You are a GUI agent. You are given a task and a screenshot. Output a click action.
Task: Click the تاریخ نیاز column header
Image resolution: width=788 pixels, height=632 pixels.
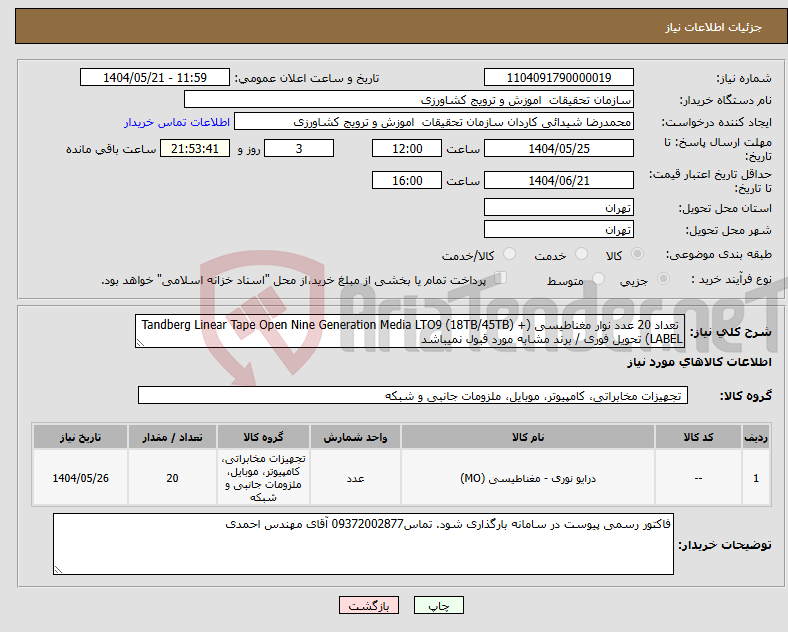click(x=80, y=437)
